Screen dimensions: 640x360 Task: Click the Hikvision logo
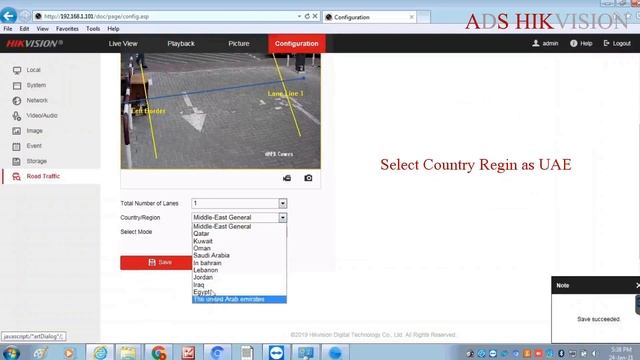(x=34, y=43)
